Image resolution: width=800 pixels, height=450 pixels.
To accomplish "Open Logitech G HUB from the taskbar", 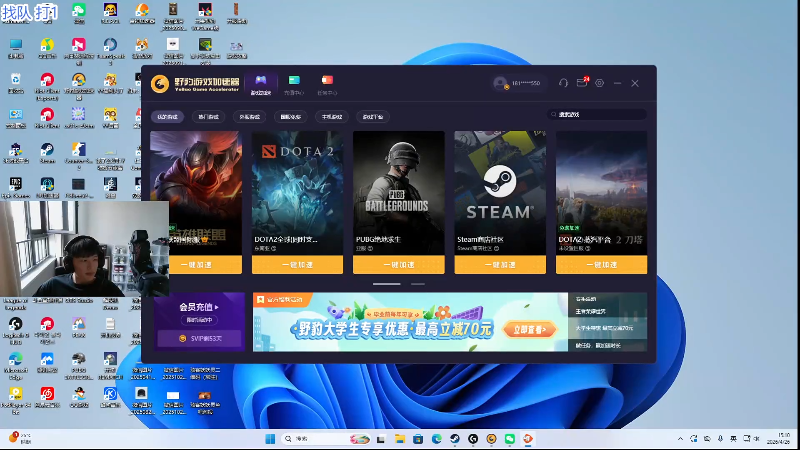I will point(473,439).
